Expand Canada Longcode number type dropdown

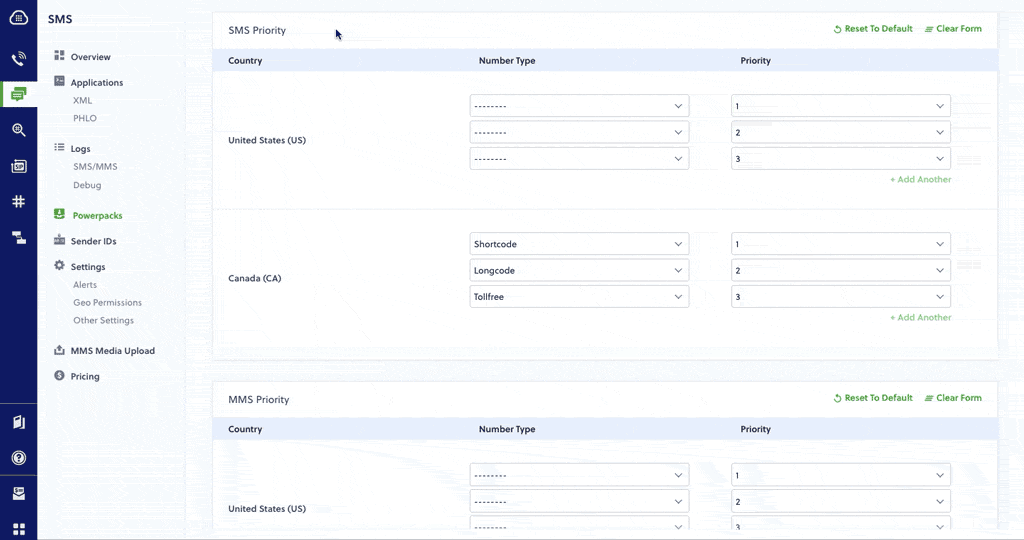point(579,270)
